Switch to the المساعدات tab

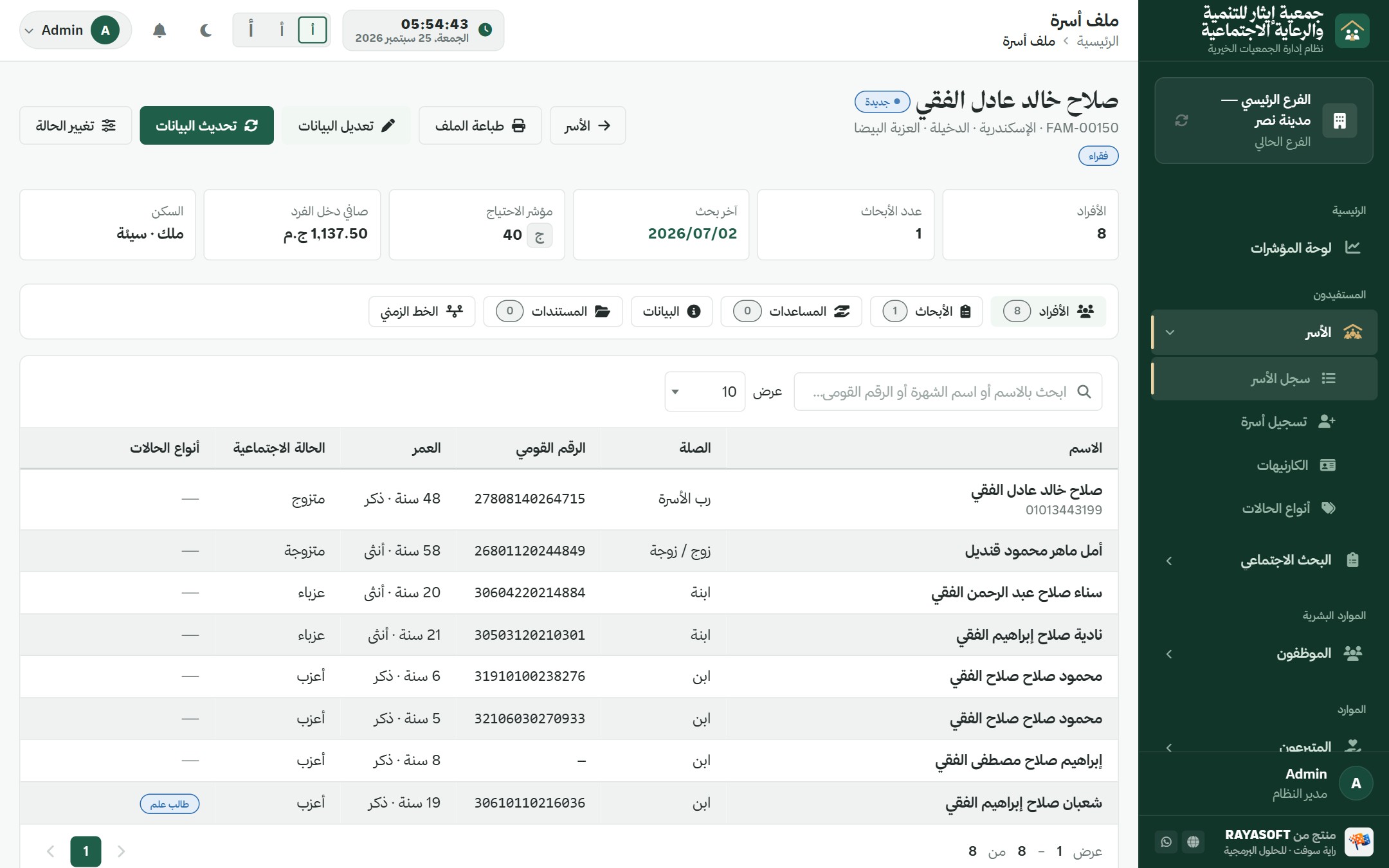click(x=792, y=311)
